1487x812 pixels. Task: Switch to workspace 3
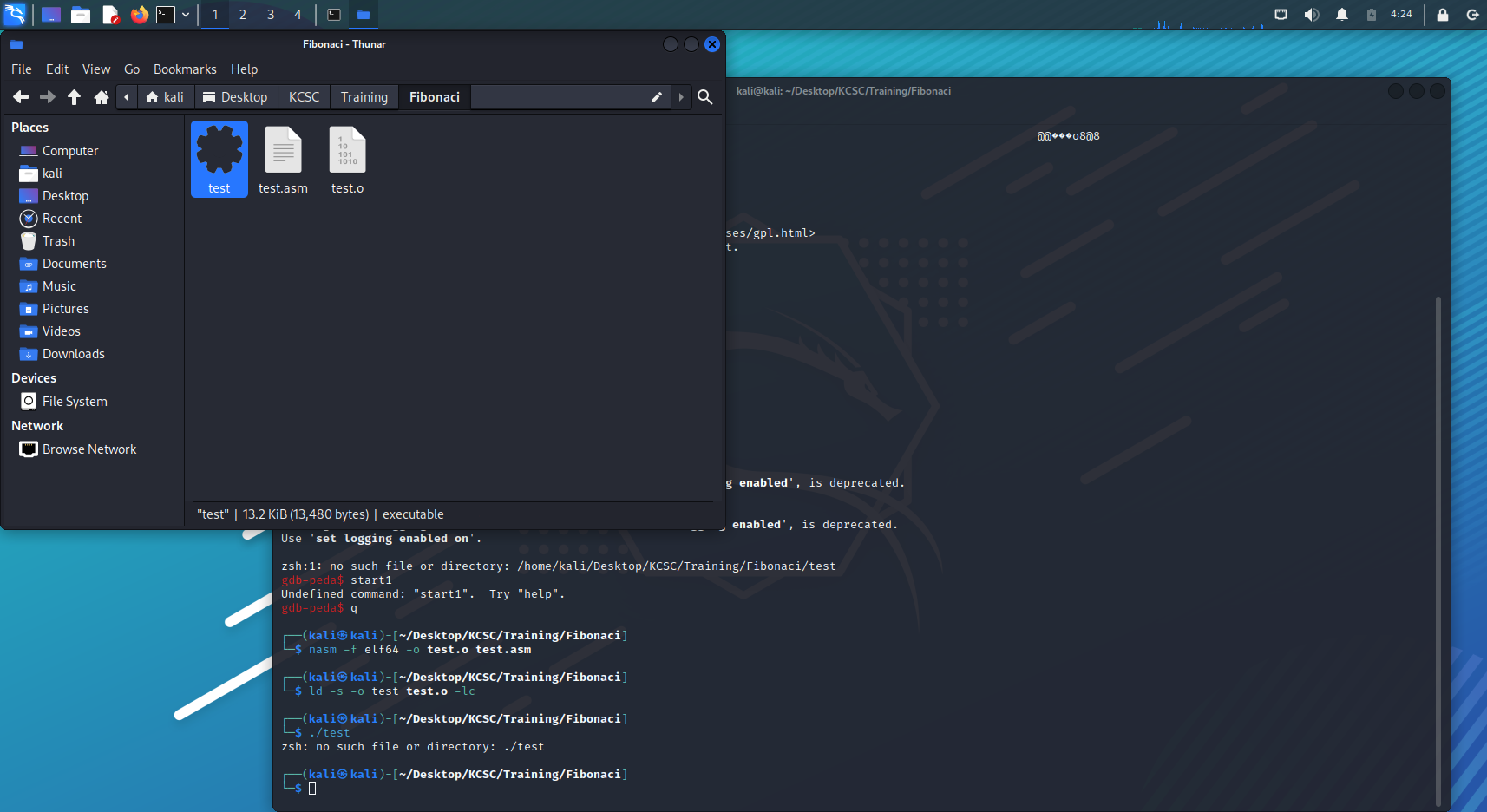coord(271,15)
